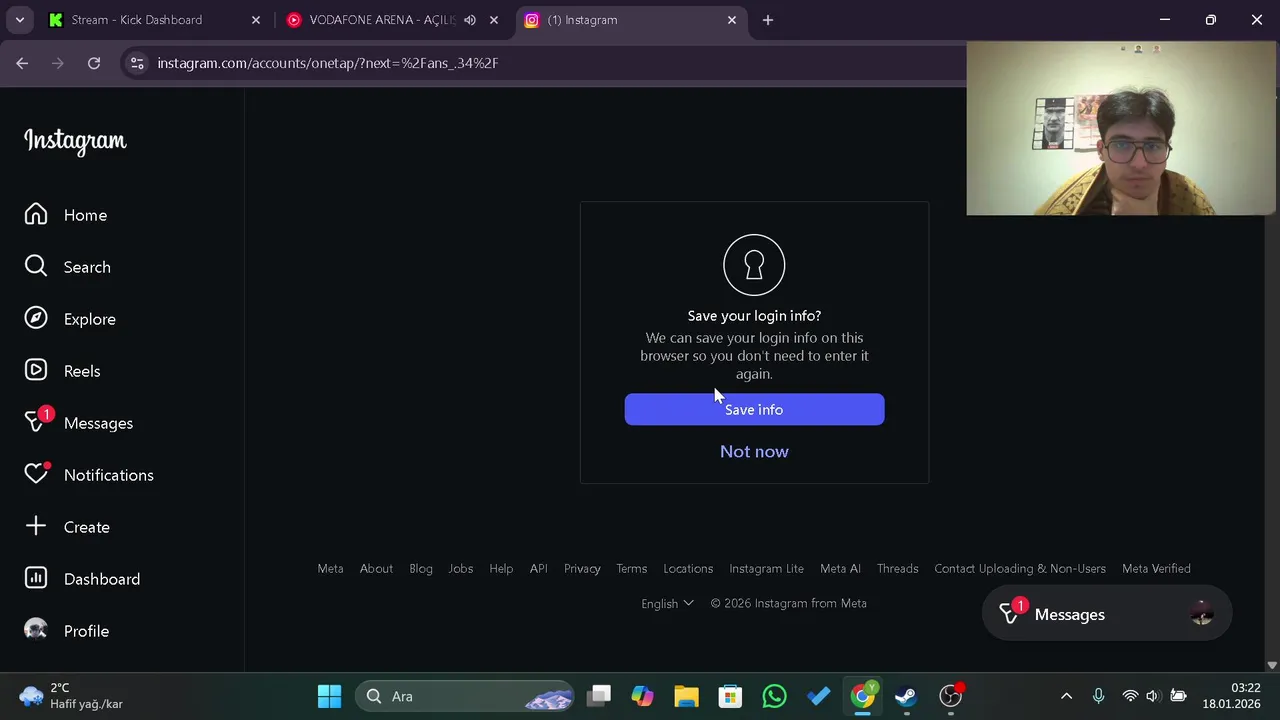Image resolution: width=1280 pixels, height=720 pixels.
Task: Click the browser address bar URL
Action: [327, 63]
